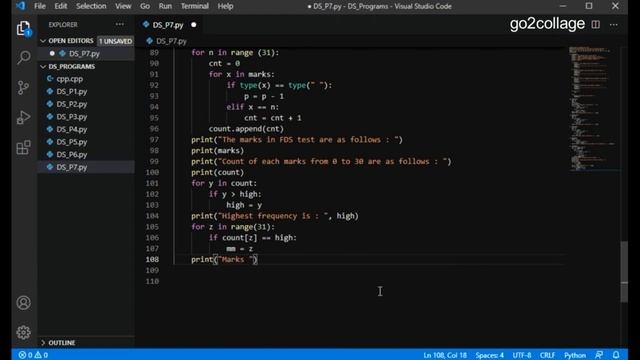Click the notifications bell in status bar
The image size is (640, 360).
click(x=616, y=355)
